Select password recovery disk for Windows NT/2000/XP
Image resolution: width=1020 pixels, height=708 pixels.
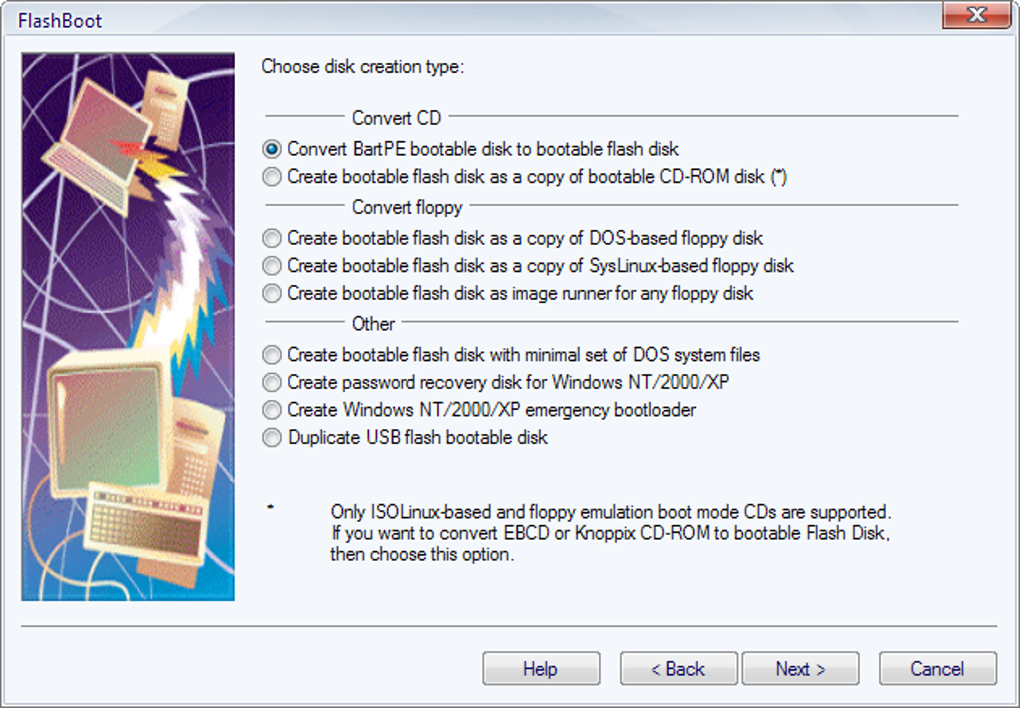[495, 382]
